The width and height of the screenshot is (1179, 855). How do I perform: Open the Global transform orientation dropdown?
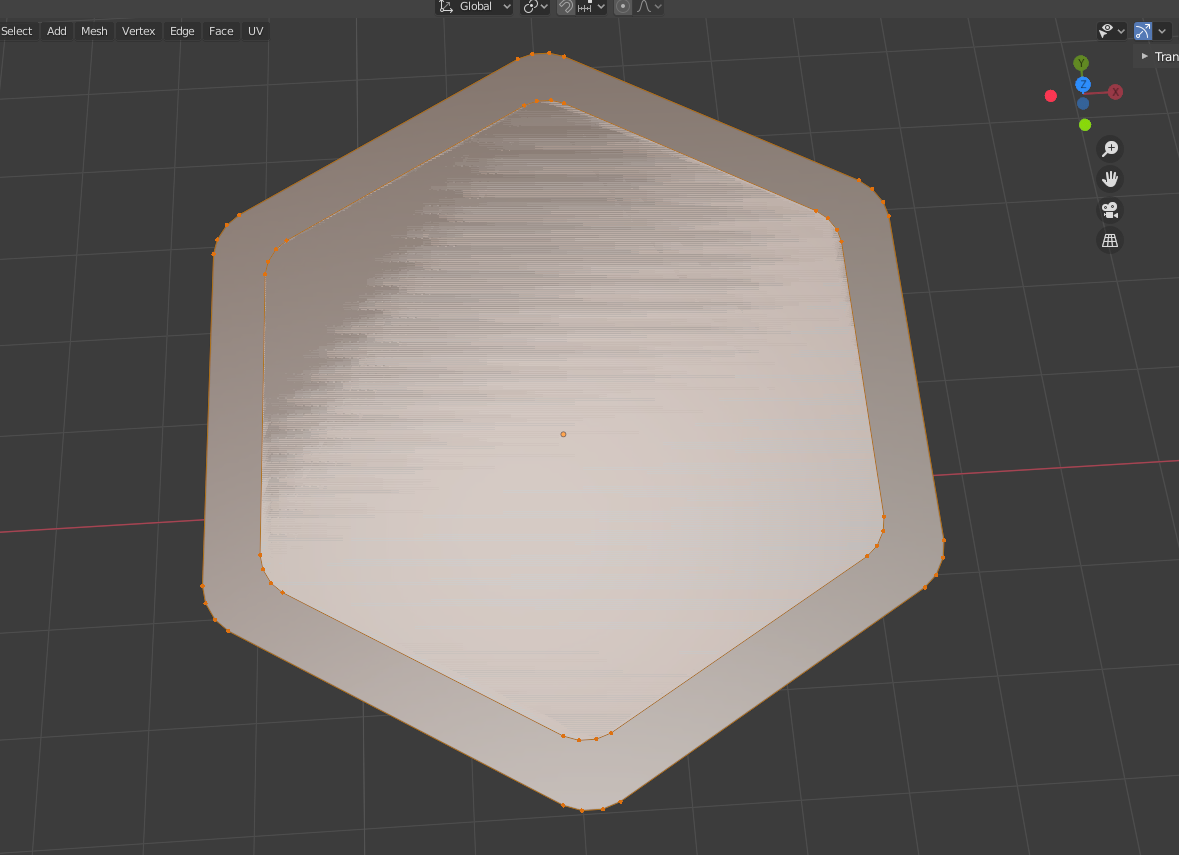[474, 7]
